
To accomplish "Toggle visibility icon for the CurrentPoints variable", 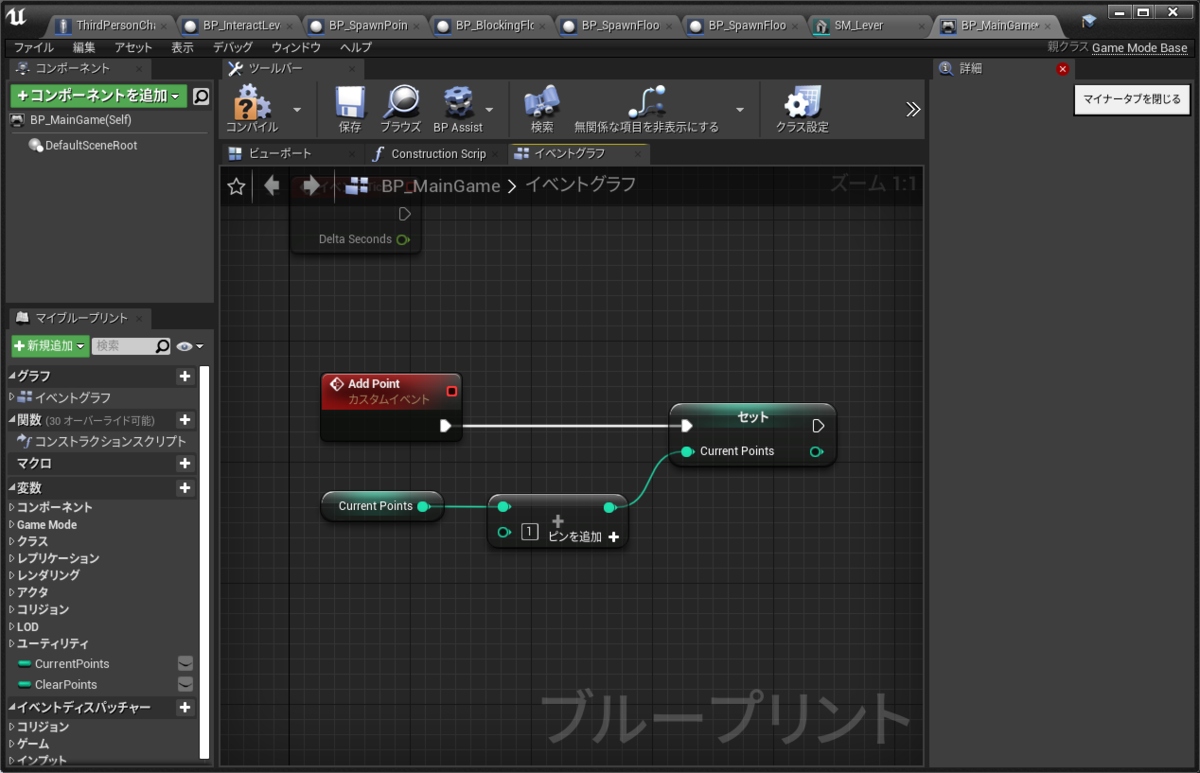I will click(185, 664).
